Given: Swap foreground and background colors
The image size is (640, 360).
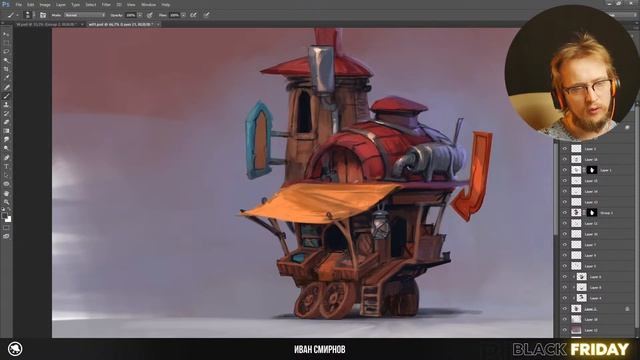Looking at the screenshot, I should (9, 210).
